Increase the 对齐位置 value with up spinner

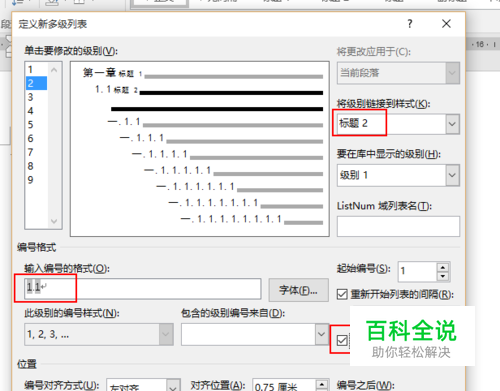322,384
